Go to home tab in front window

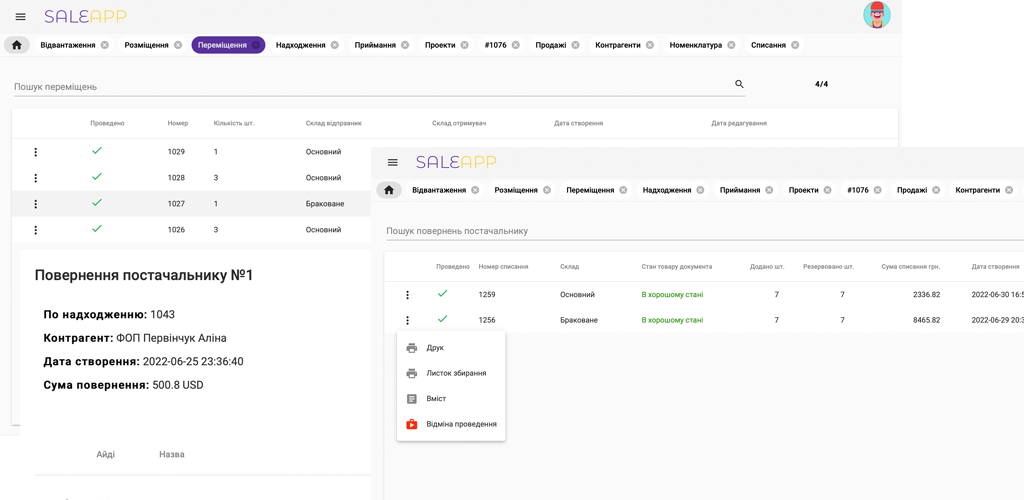tap(389, 190)
